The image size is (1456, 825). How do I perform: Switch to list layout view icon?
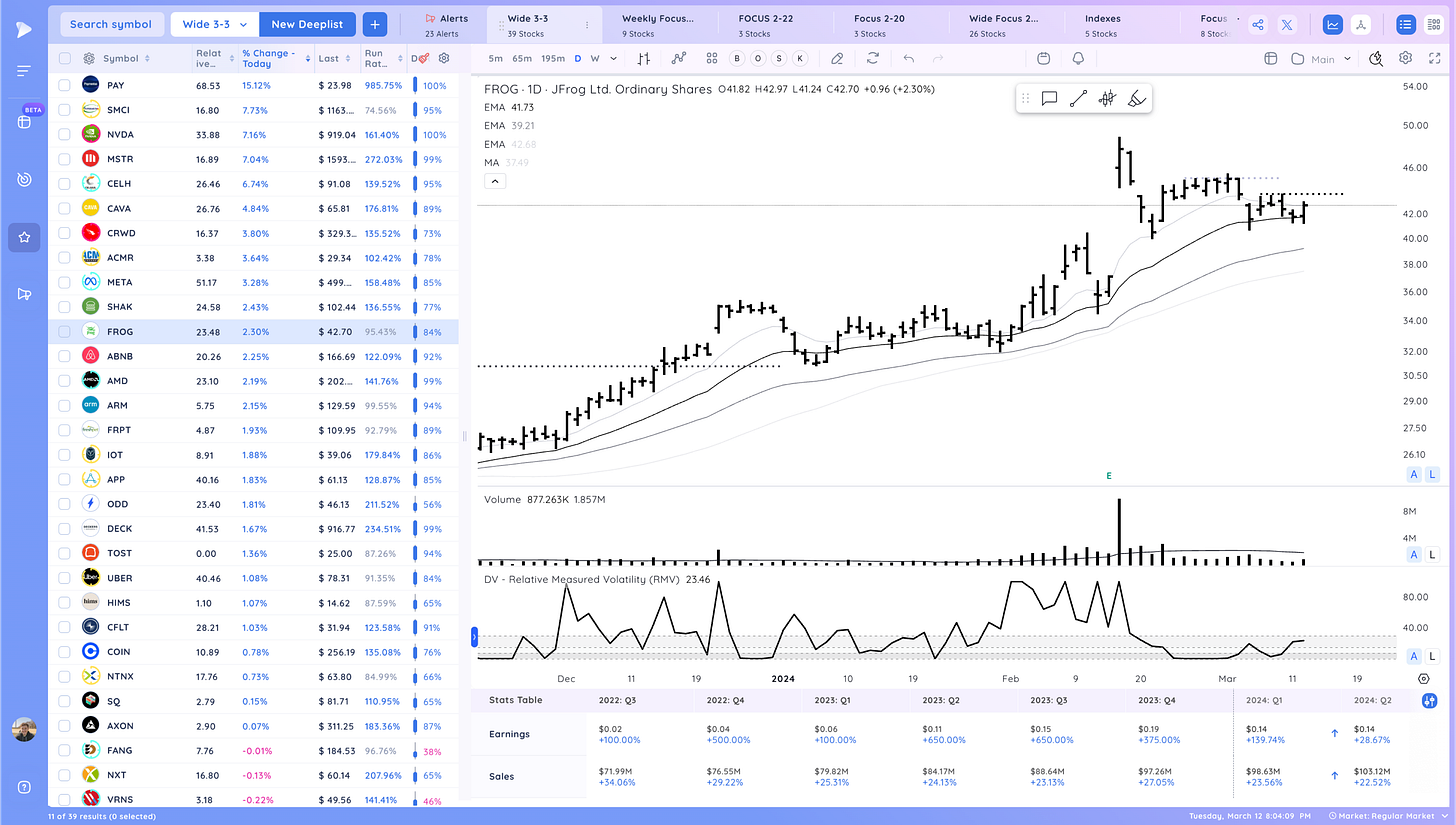pyautogui.click(x=1406, y=25)
